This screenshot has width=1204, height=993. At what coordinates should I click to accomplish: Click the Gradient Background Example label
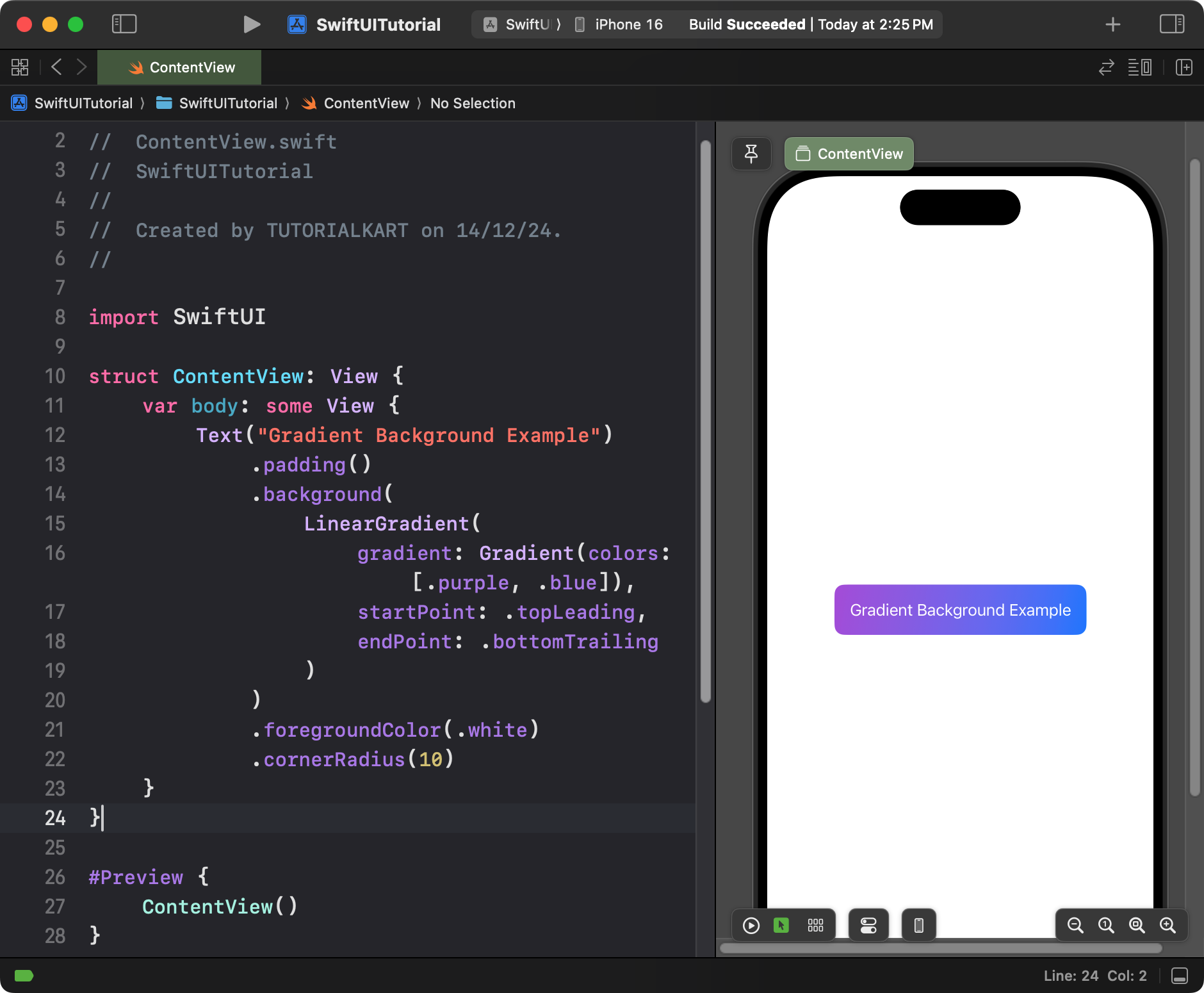click(960, 610)
